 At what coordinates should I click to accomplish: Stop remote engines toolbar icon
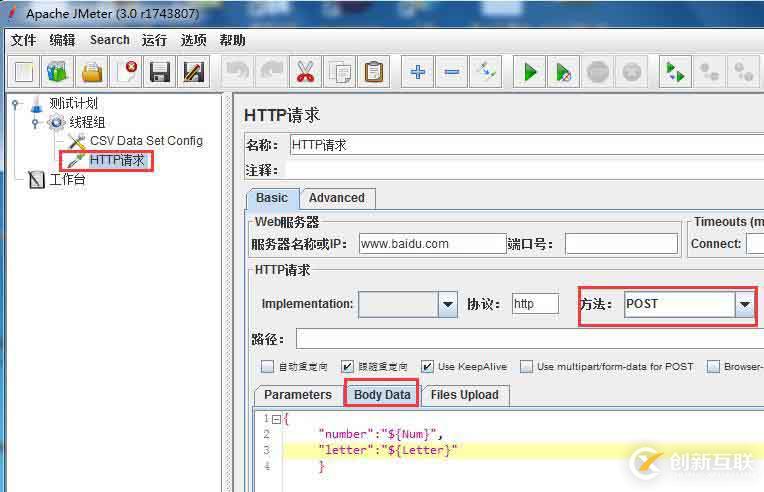(x=709, y=72)
